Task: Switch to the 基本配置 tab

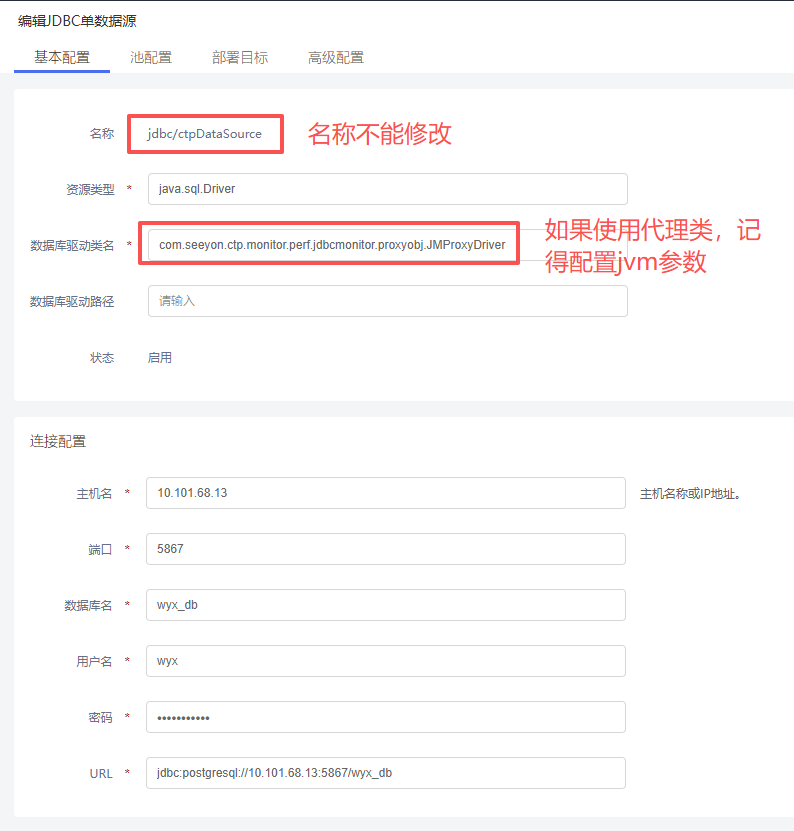Action: click(62, 57)
